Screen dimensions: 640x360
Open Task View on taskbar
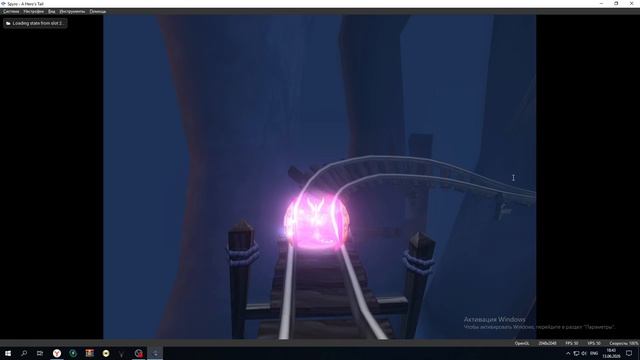[40, 353]
